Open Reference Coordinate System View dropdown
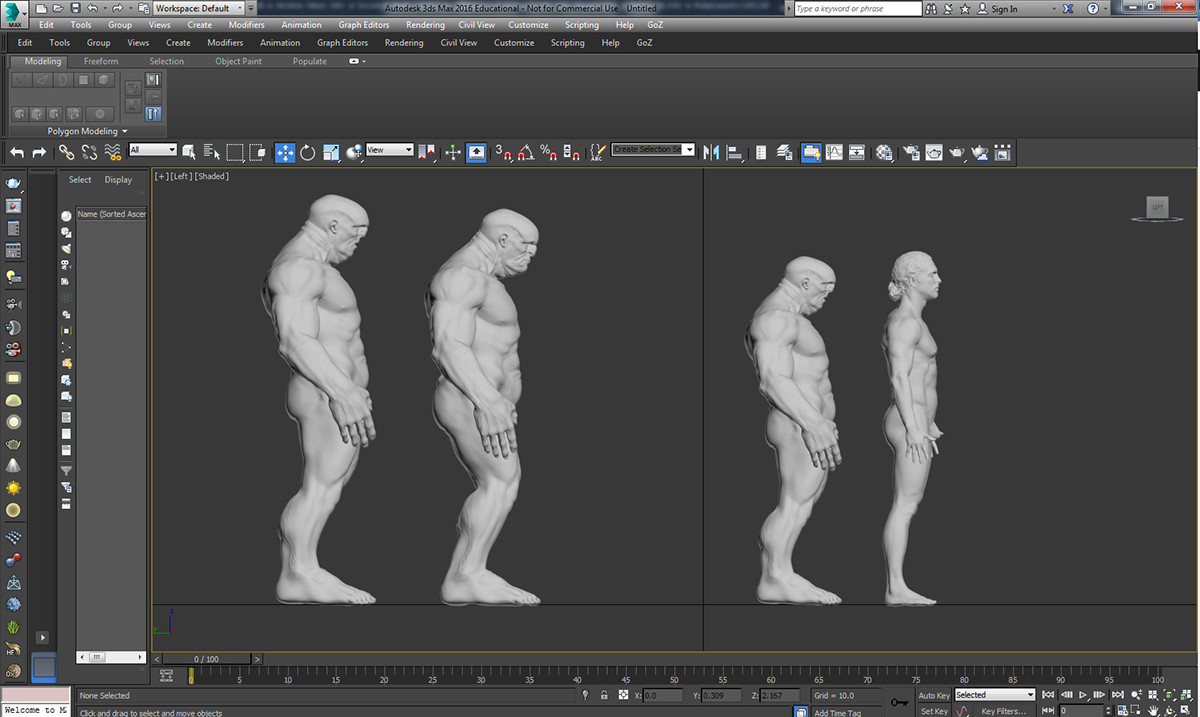Screen dimensions: 1200x717 [390, 150]
